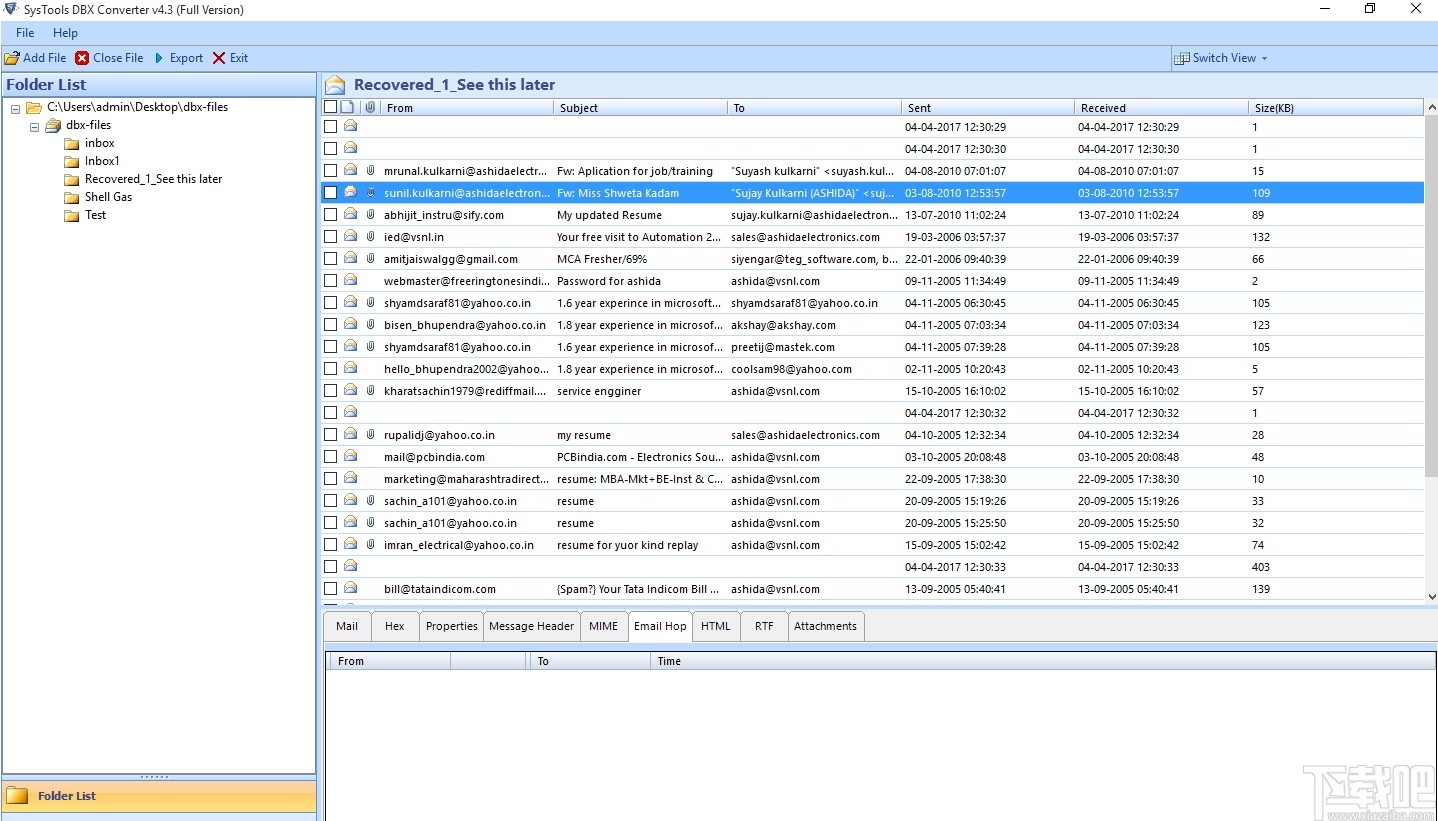Check the checkbox for the rupalidj@yahoo.co.in resume email
This screenshot has width=1438, height=821.
(x=330, y=434)
